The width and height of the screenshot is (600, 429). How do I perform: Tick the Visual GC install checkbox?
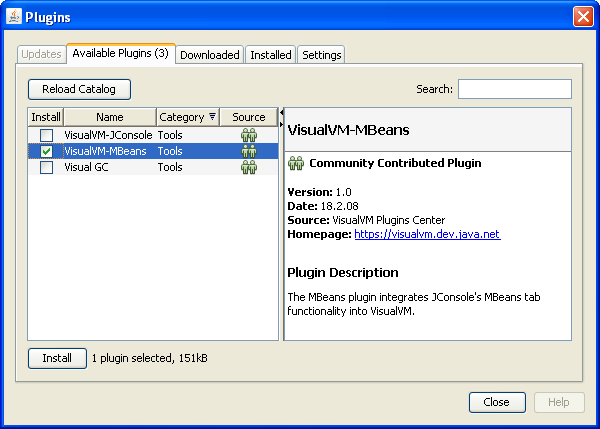point(46,167)
